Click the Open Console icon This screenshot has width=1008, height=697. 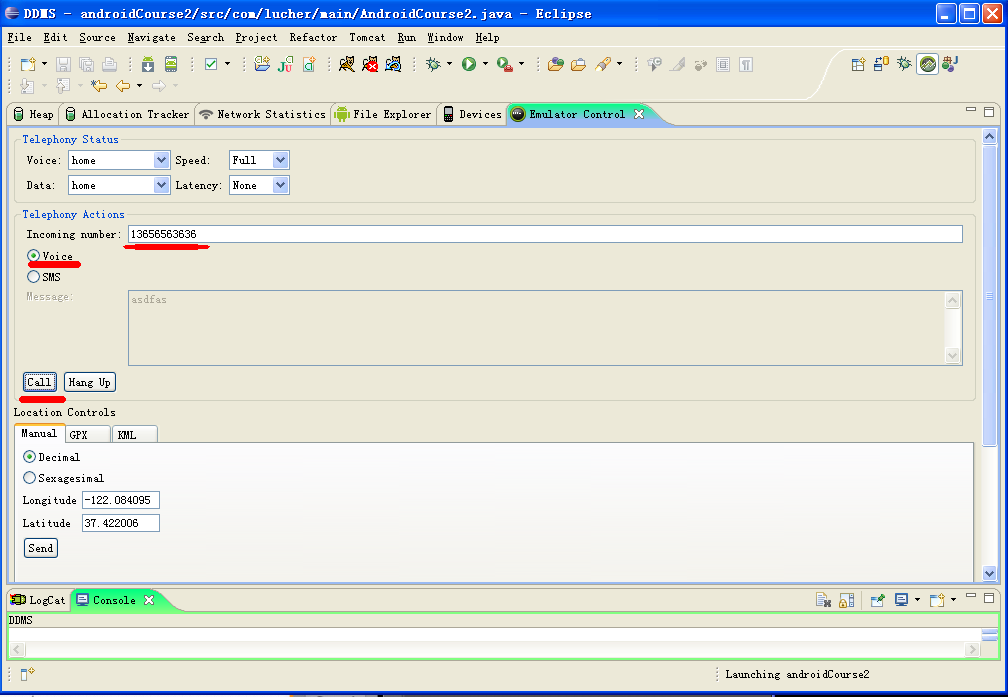[937, 600]
